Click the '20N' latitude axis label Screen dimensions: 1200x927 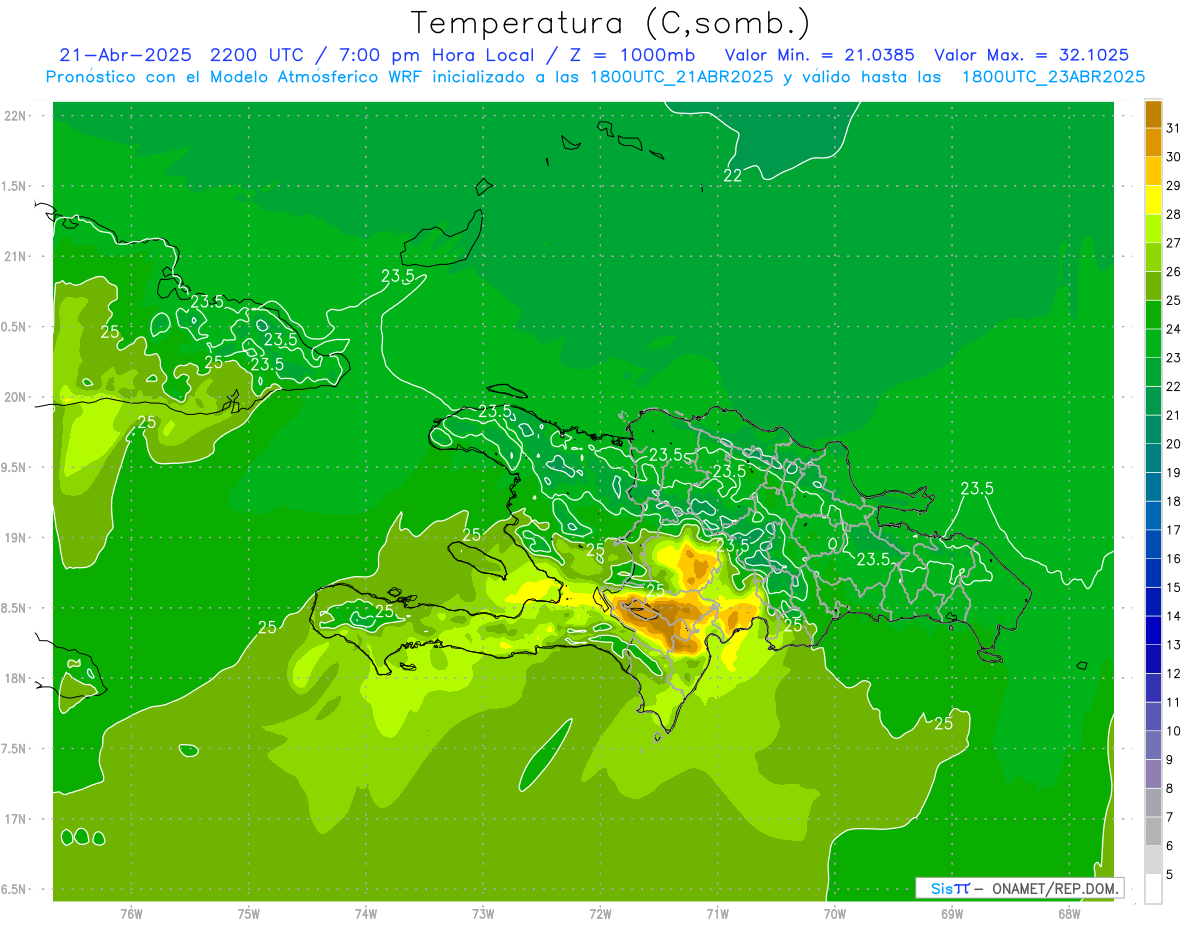click(16, 397)
